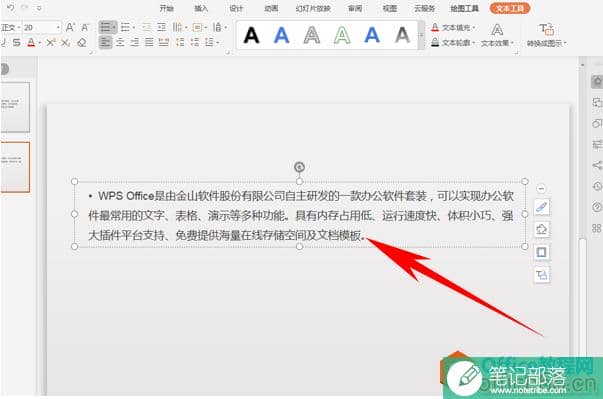Expand the text style gallery more arrow
Viewport: 603px width, 399px height.
(x=421, y=35)
